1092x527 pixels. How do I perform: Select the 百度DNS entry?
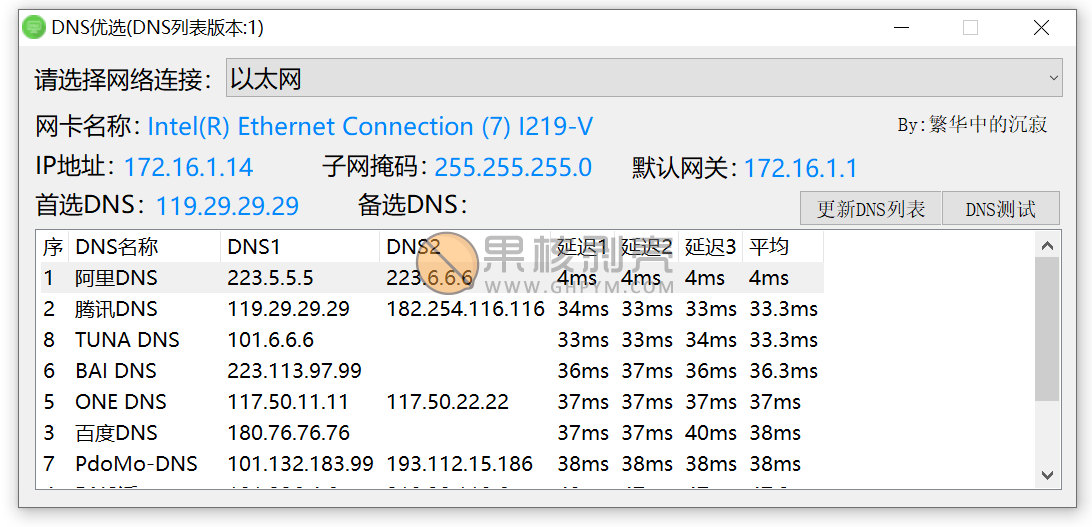(431, 432)
